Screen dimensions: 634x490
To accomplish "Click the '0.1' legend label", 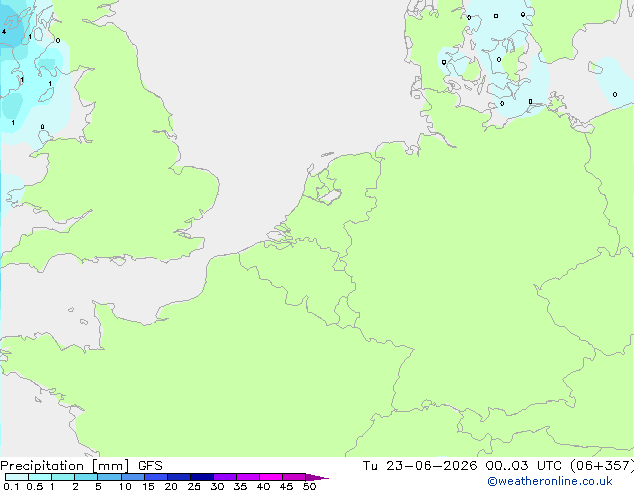I will coord(12,486).
